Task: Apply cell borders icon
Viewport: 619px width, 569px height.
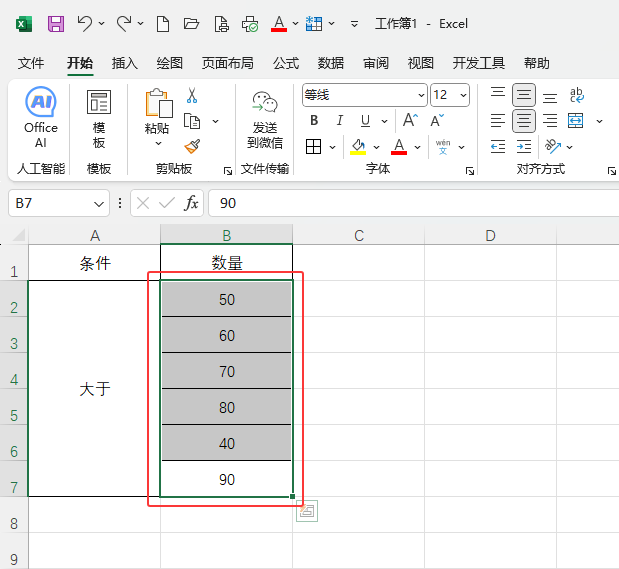Action: click(x=313, y=147)
